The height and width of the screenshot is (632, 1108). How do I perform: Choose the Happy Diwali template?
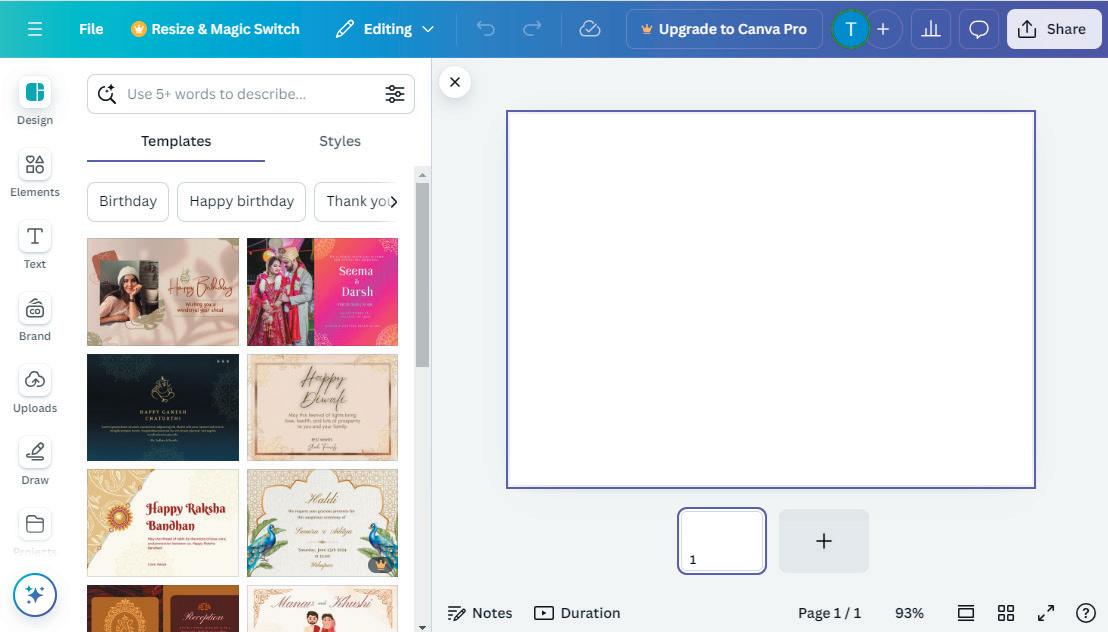point(322,407)
